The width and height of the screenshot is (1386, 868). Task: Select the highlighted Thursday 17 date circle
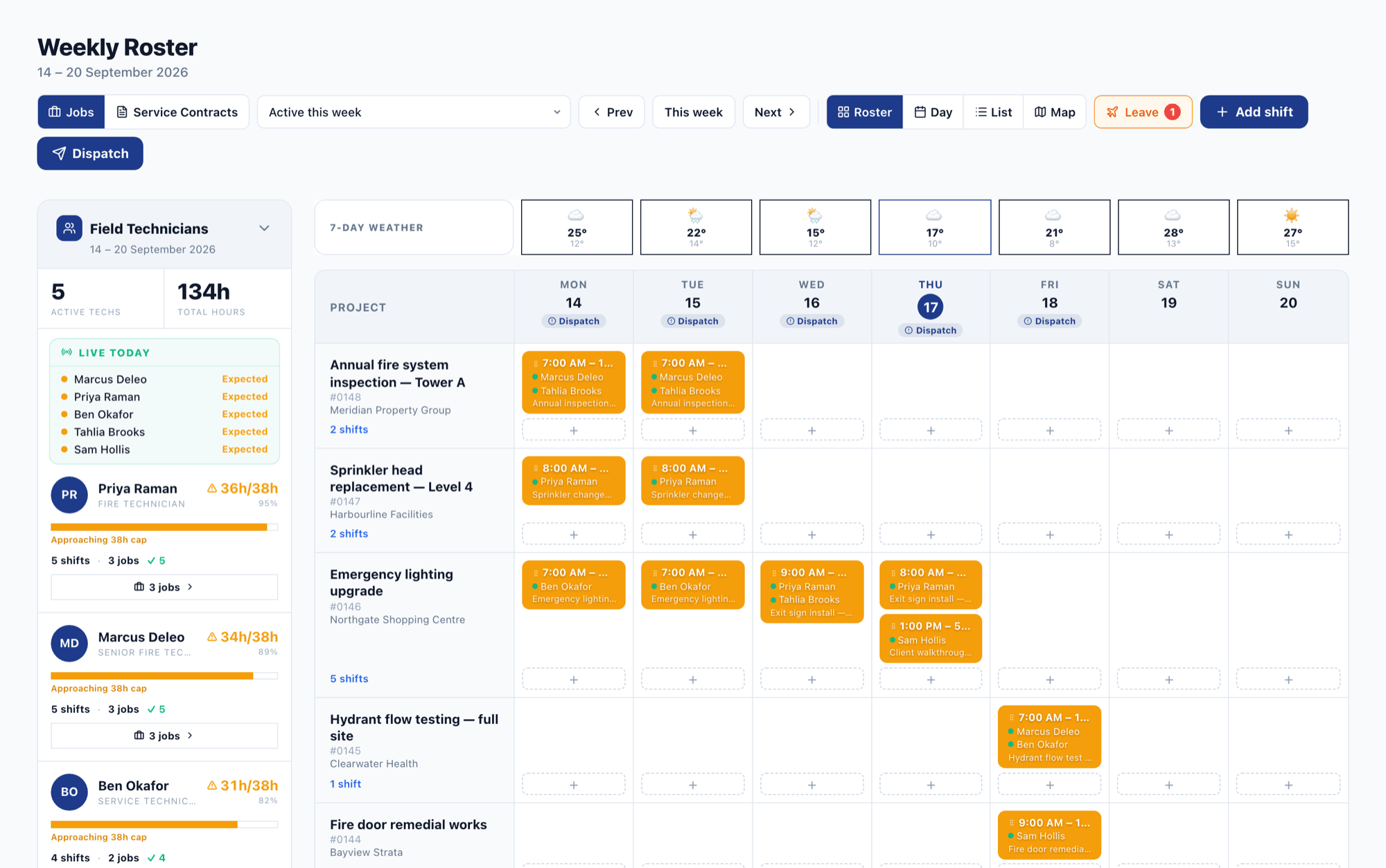tap(931, 306)
